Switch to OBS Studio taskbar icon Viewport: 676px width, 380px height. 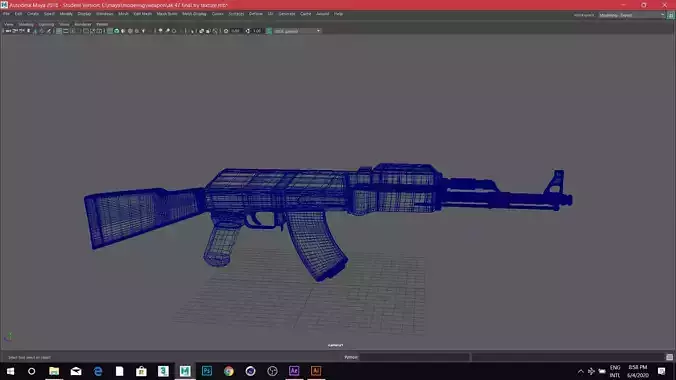pyautogui.click(x=272, y=371)
